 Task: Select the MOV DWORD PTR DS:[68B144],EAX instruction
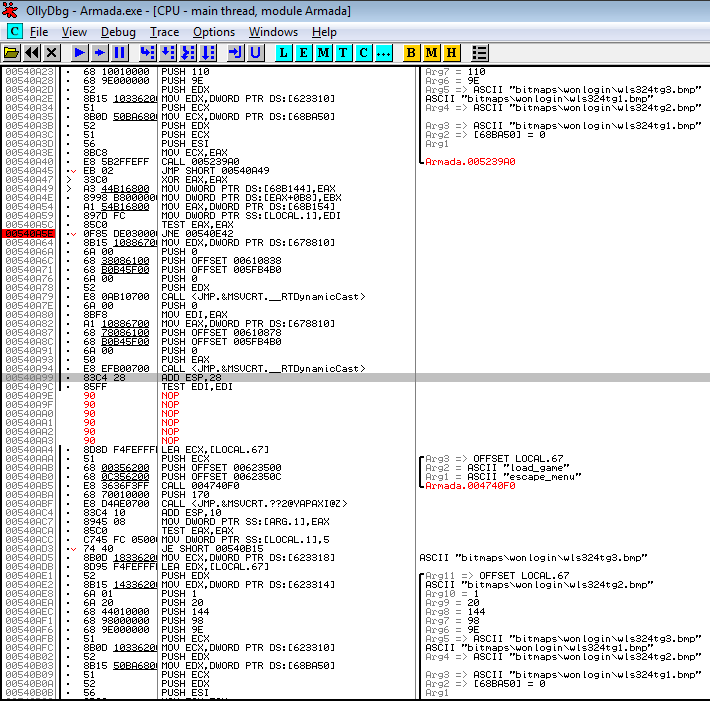(249, 189)
